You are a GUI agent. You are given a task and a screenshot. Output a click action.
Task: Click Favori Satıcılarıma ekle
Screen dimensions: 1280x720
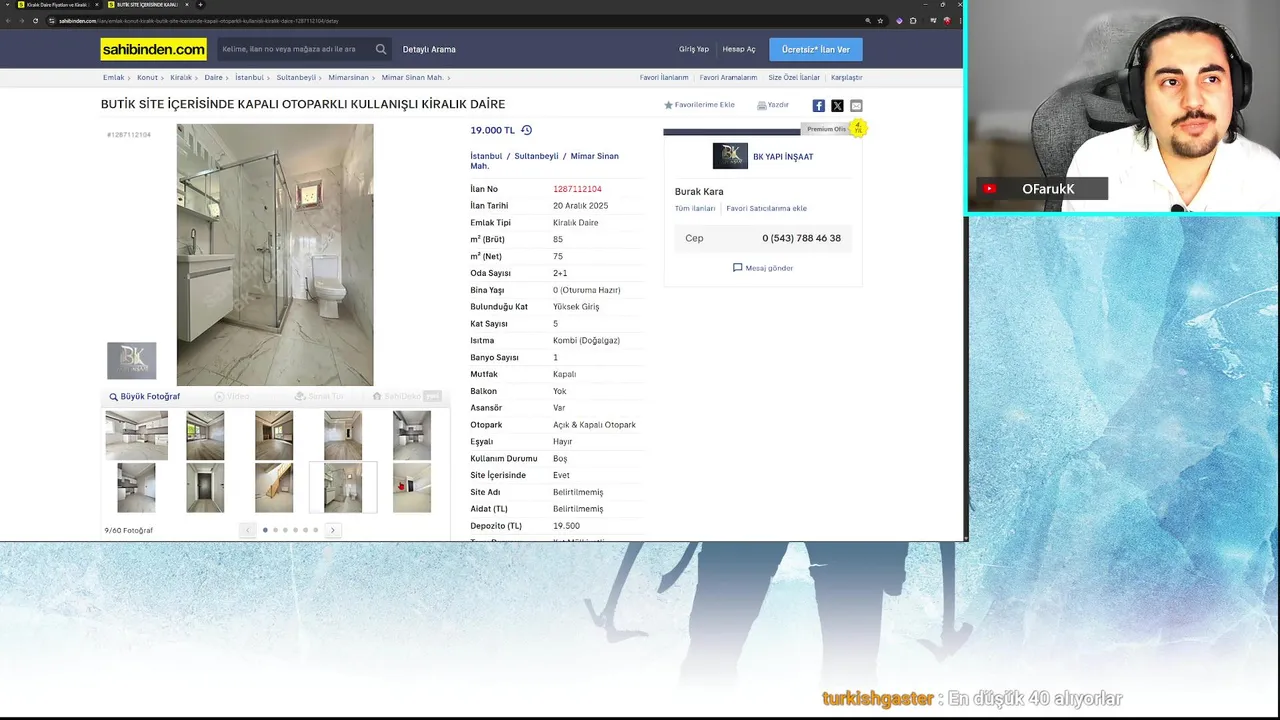point(766,208)
